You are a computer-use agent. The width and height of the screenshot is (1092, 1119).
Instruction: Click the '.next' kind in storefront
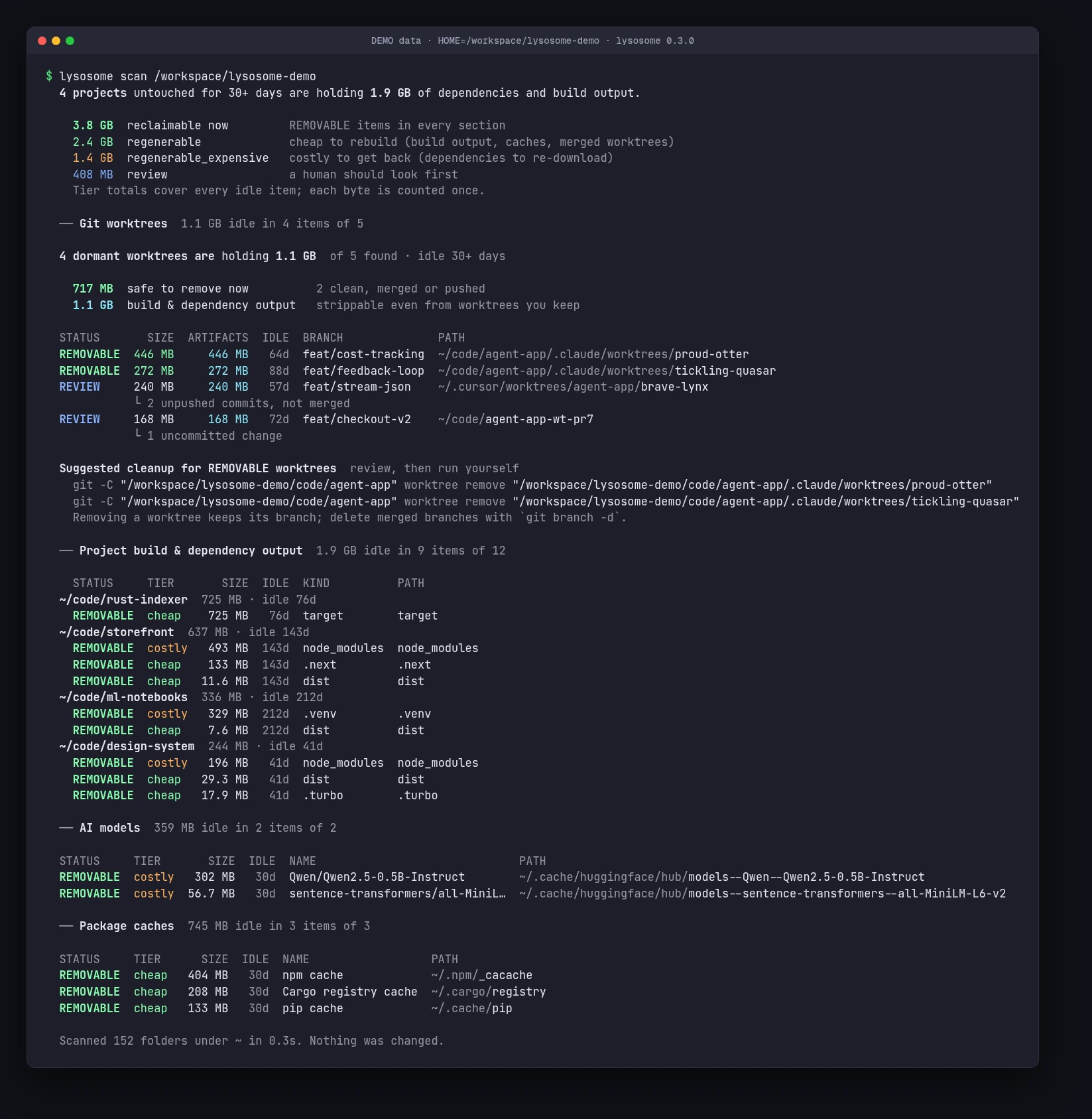coord(320,665)
